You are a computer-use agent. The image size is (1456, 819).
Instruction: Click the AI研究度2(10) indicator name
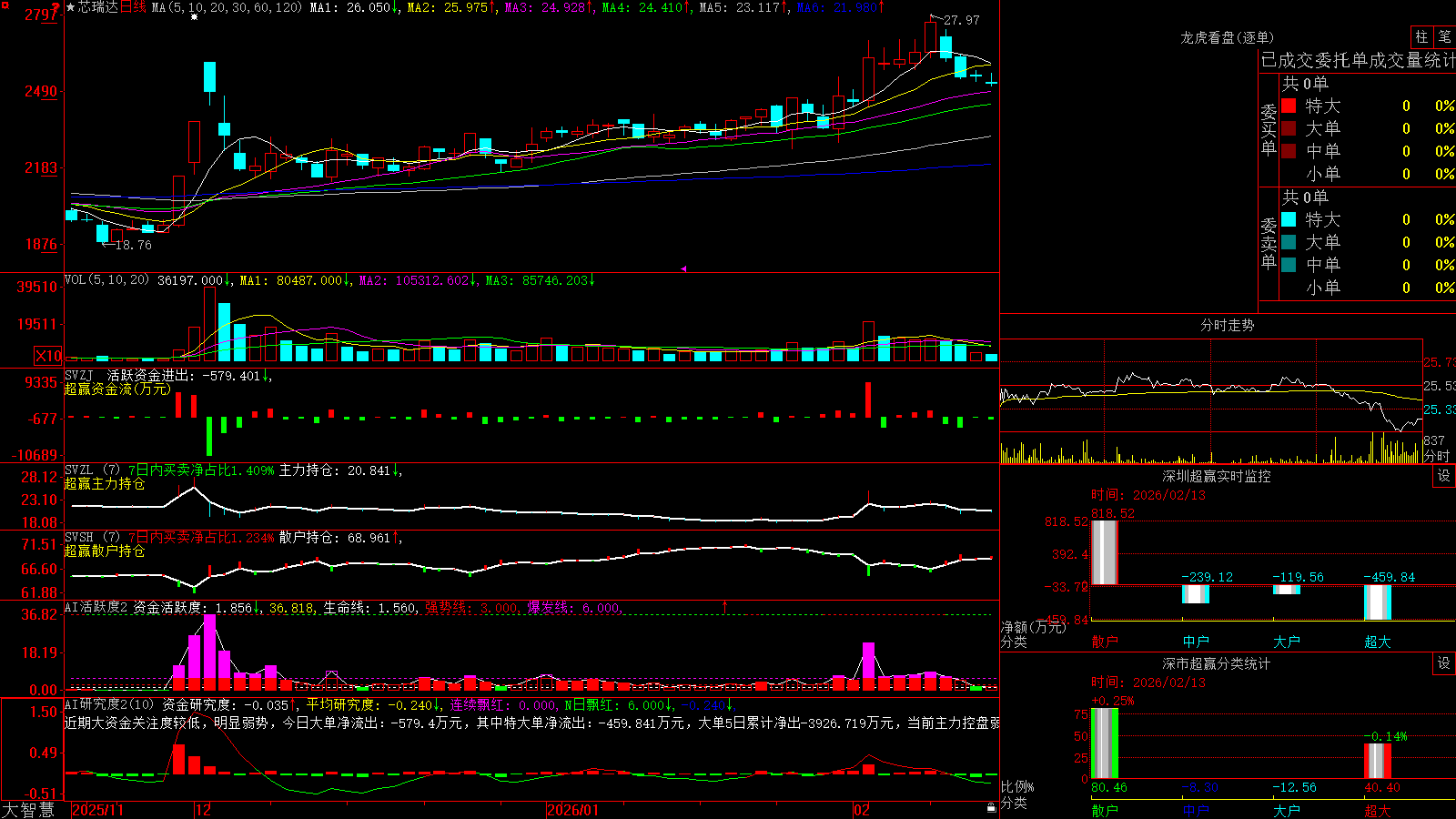tap(109, 704)
